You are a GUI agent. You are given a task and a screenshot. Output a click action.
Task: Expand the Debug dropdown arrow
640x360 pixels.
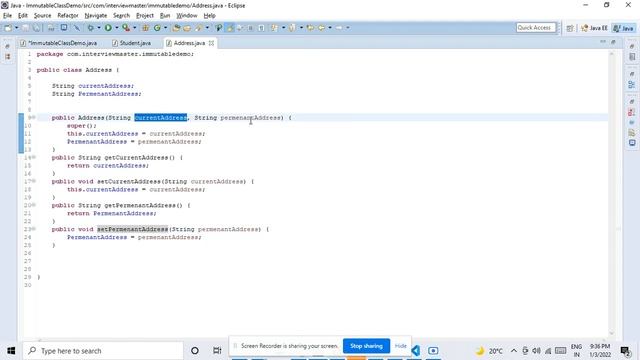point(99,28)
